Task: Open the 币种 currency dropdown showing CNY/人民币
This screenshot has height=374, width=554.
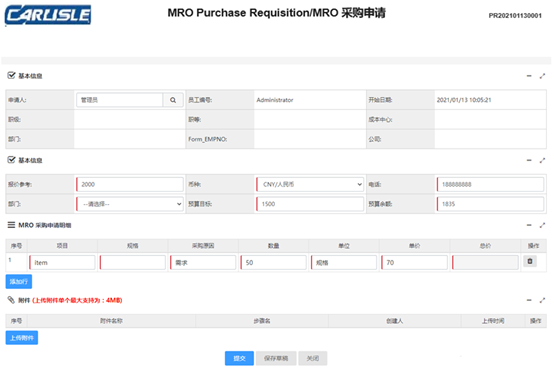Action: point(310,184)
